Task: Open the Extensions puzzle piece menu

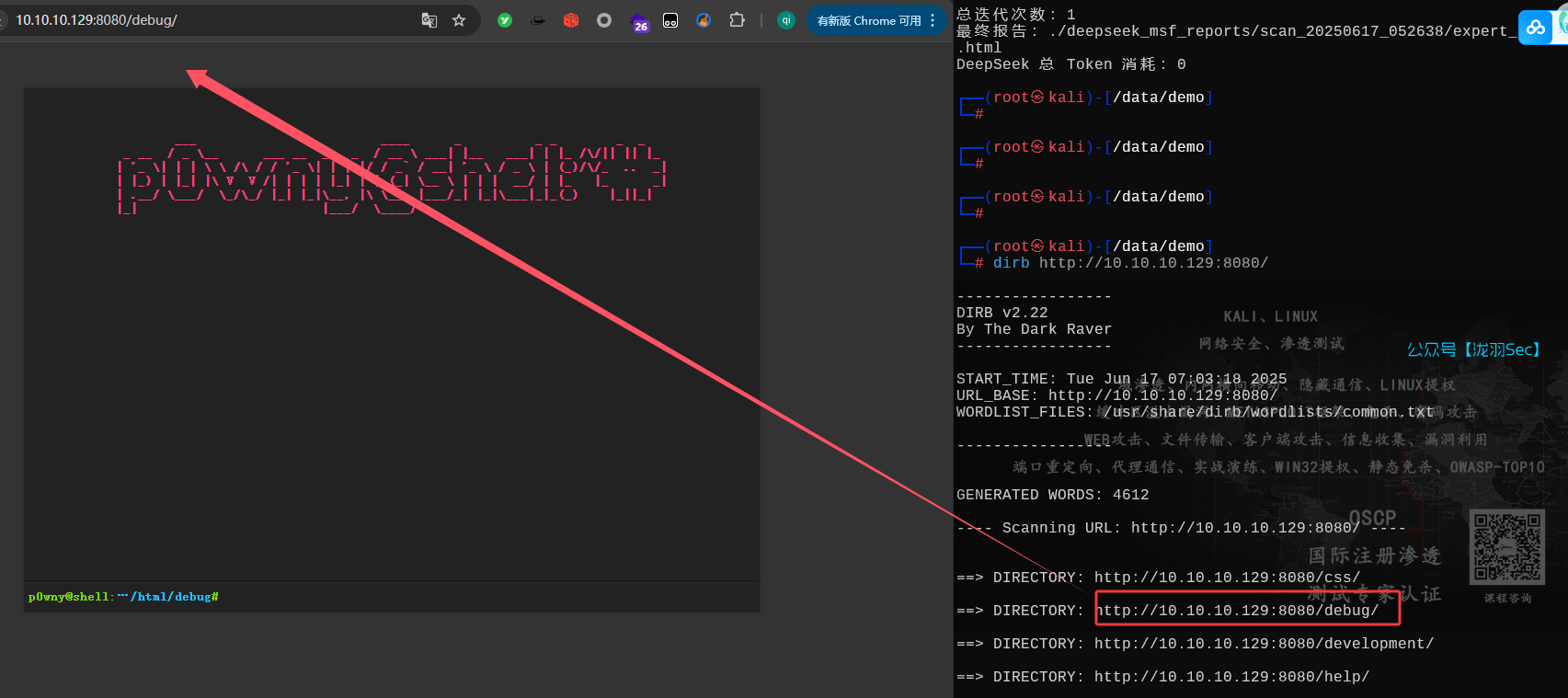Action: coord(737,20)
